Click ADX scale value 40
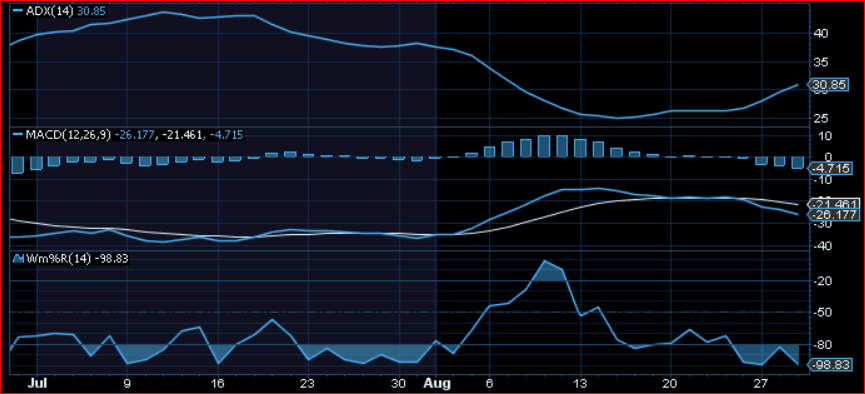 click(x=820, y=33)
